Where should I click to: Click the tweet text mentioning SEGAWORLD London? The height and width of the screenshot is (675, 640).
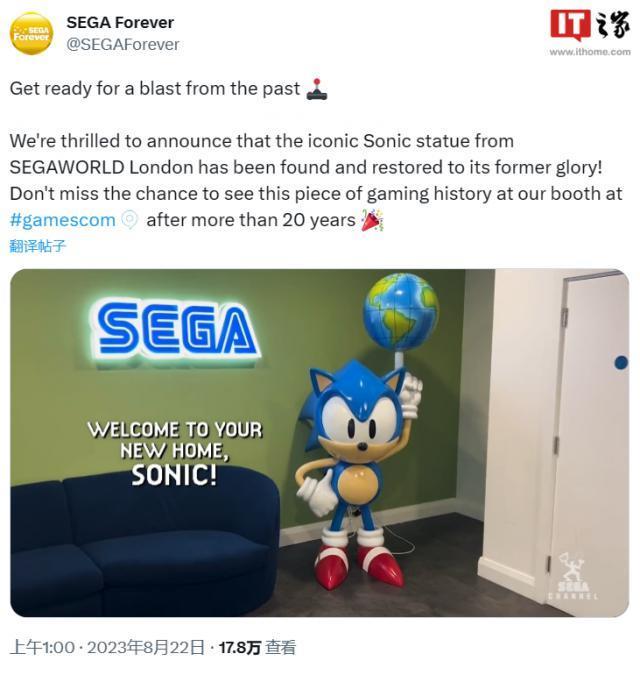coord(300,167)
